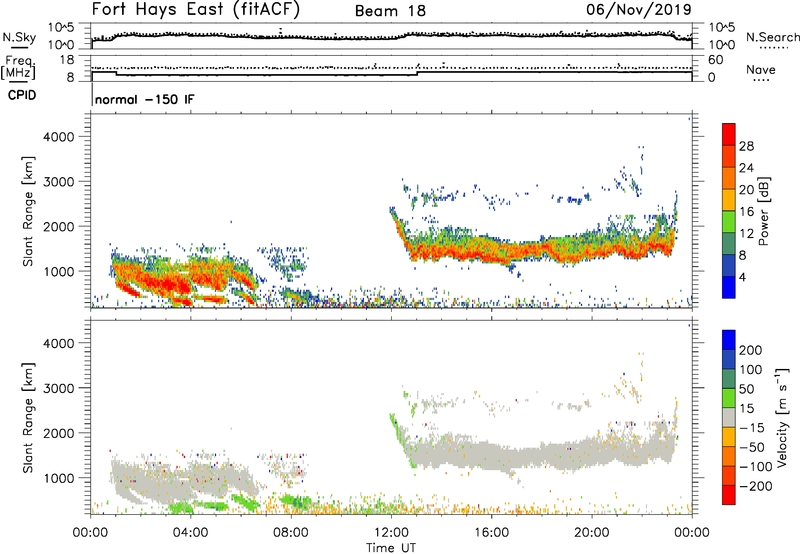Image resolution: width=800 pixels, height=554 pixels.
Task: Select the 'normal -150 IF' CPID text
Action: (144, 99)
